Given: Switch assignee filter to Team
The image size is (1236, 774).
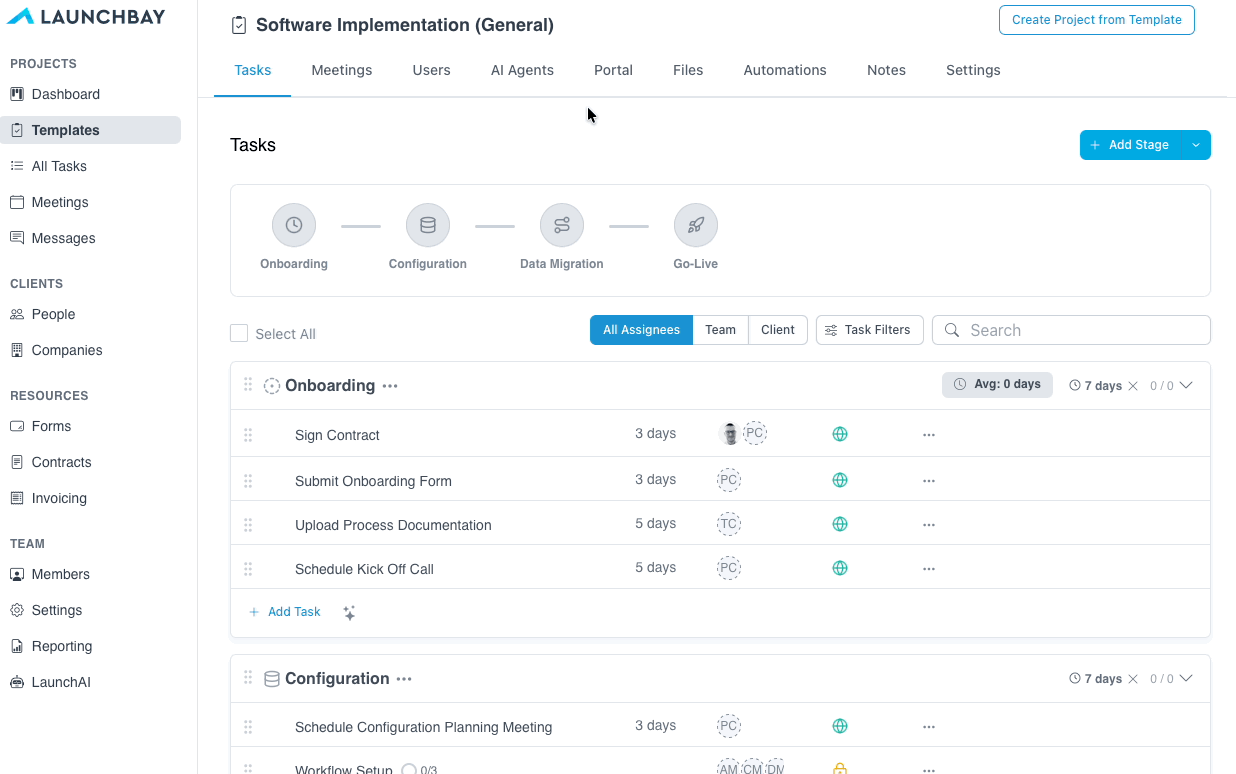Looking at the screenshot, I should [x=720, y=330].
